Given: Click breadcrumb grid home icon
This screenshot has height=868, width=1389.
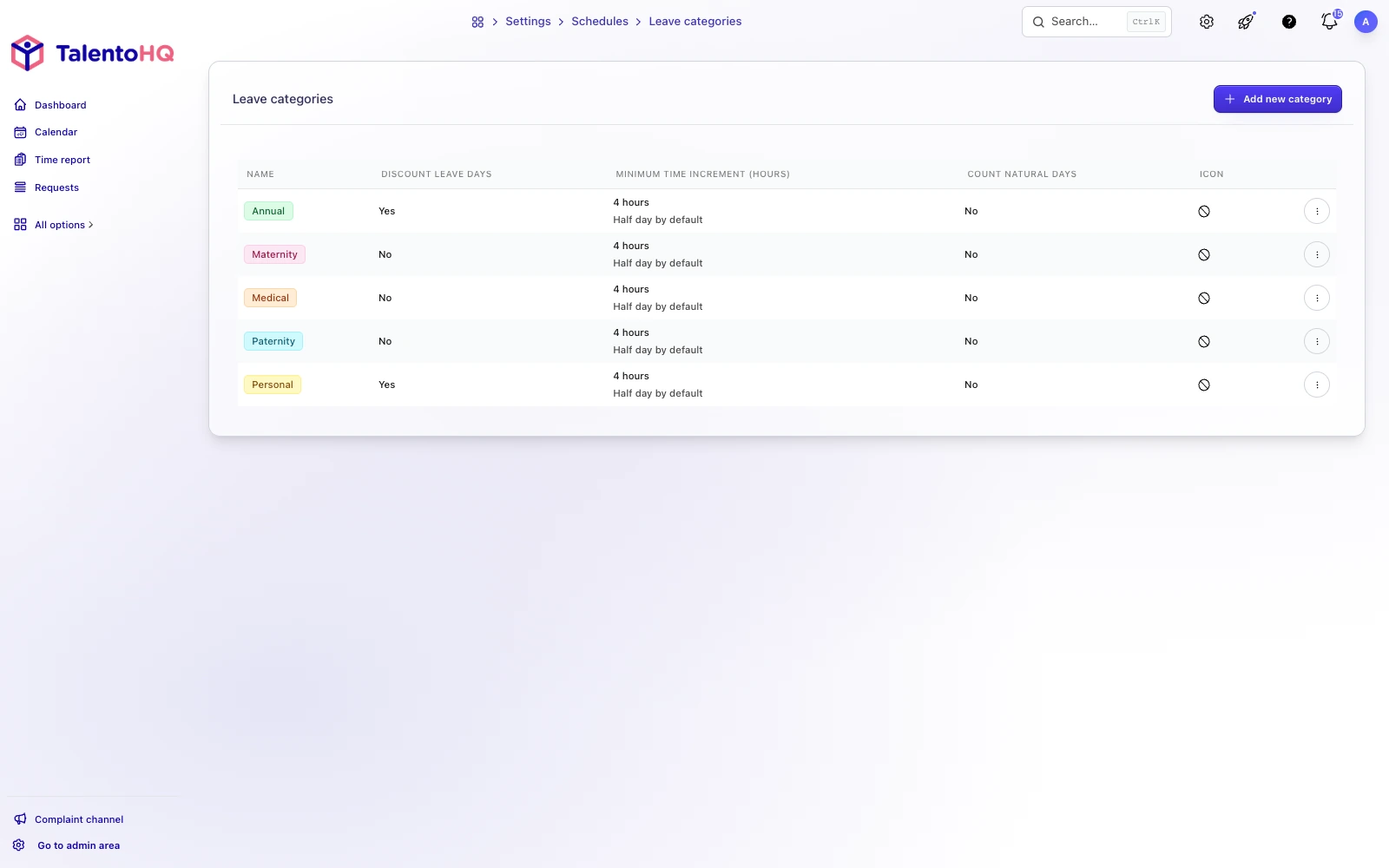Looking at the screenshot, I should point(477,22).
